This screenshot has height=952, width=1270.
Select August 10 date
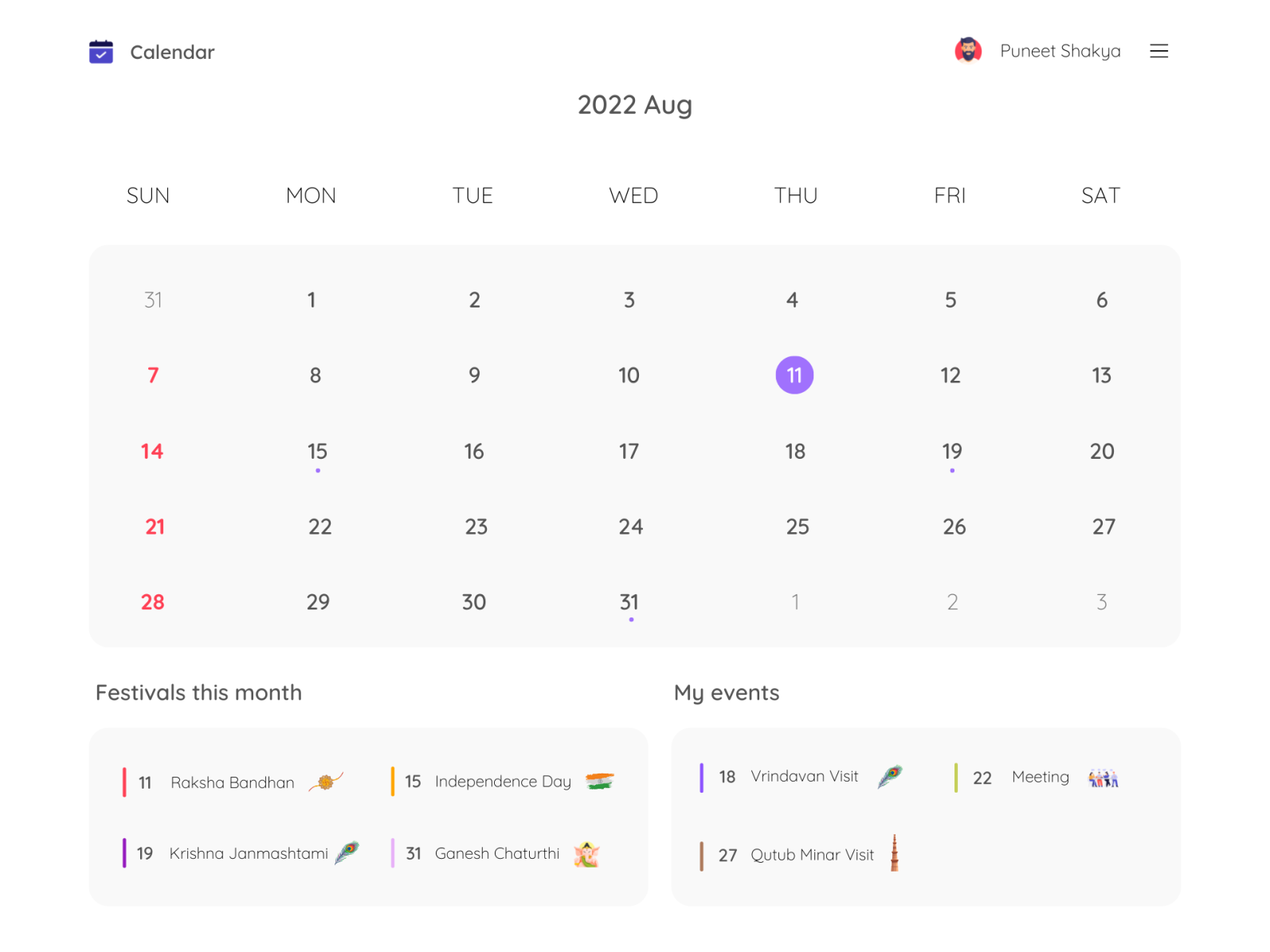[x=629, y=375]
